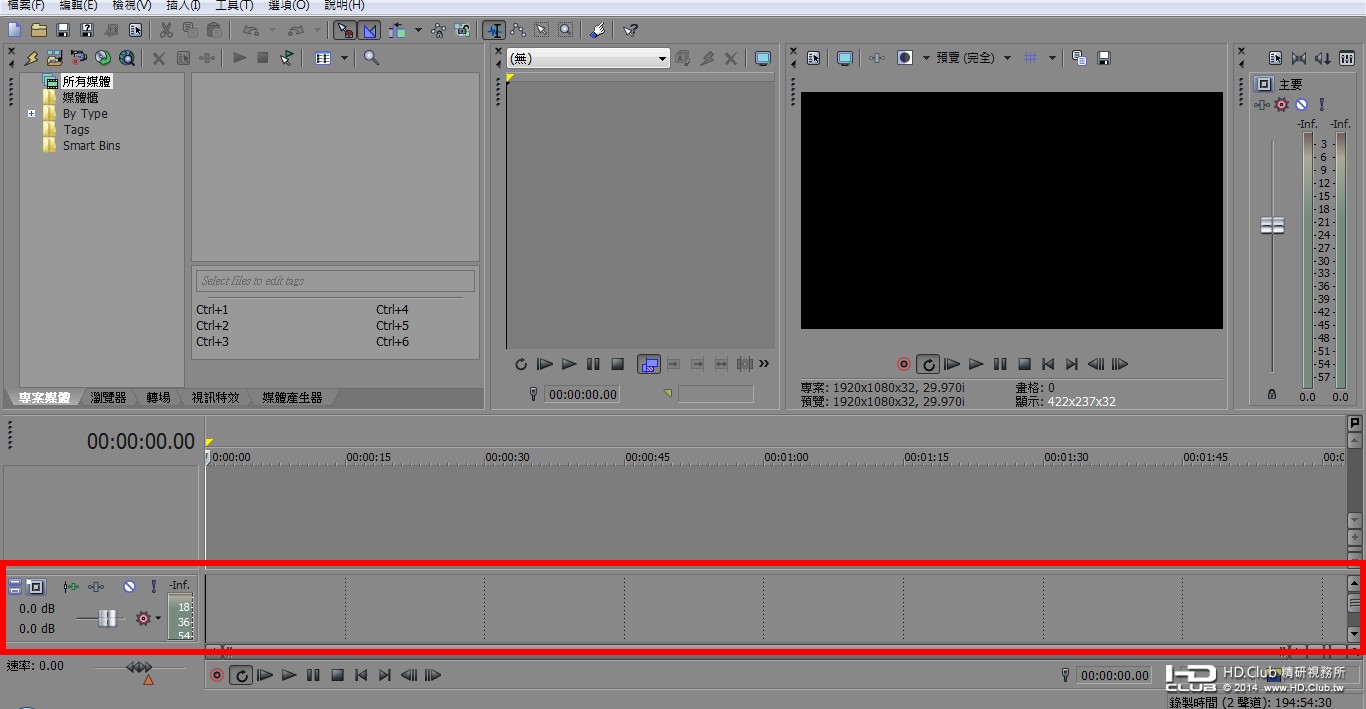Select the 所有媒體 folder
The width and height of the screenshot is (1366, 709).
[86, 82]
